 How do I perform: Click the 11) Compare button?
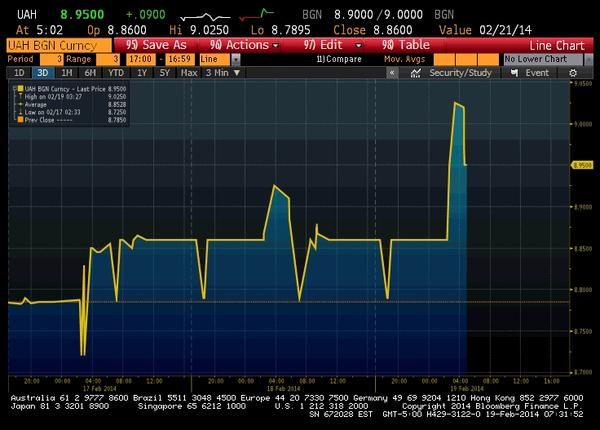pos(339,59)
